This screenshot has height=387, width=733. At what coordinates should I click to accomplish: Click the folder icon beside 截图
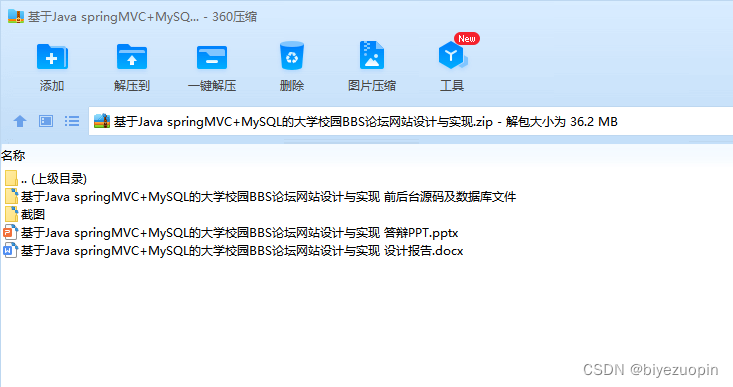point(11,215)
